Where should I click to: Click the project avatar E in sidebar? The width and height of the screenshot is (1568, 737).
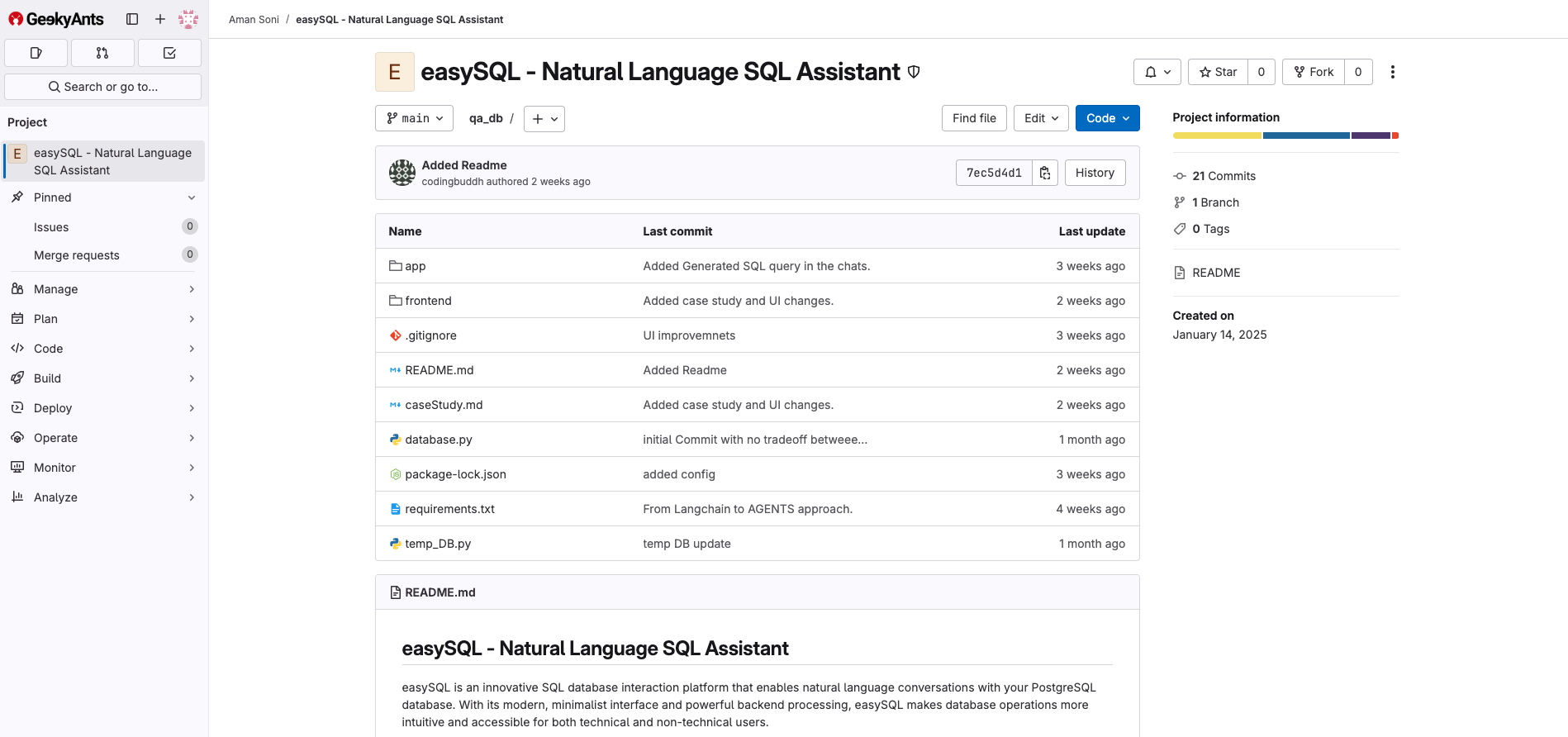[x=17, y=154]
